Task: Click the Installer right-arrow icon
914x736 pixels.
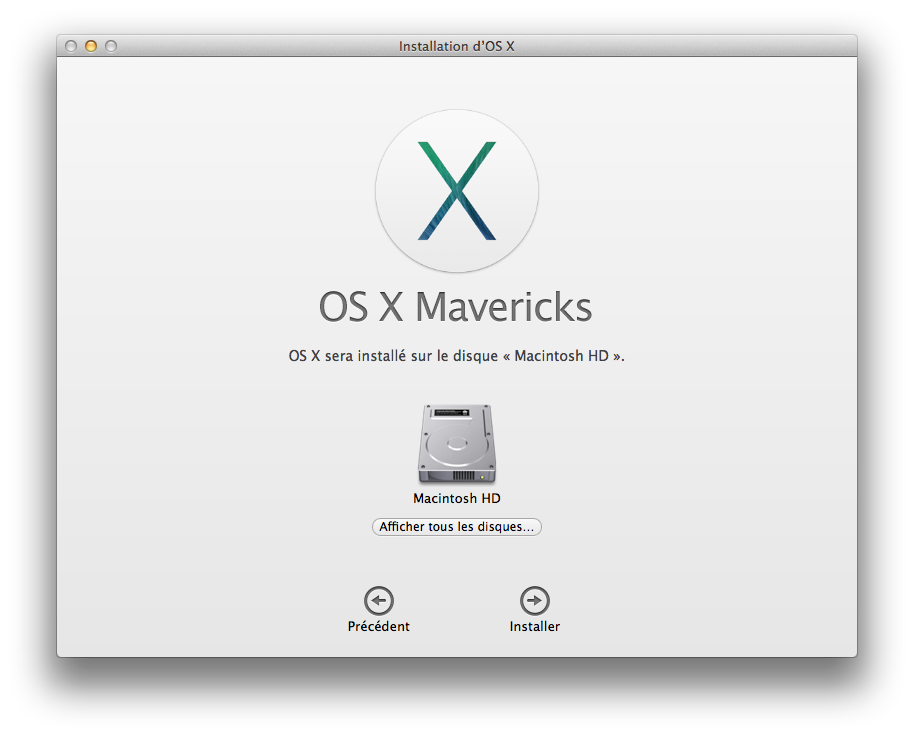Action: (x=535, y=600)
